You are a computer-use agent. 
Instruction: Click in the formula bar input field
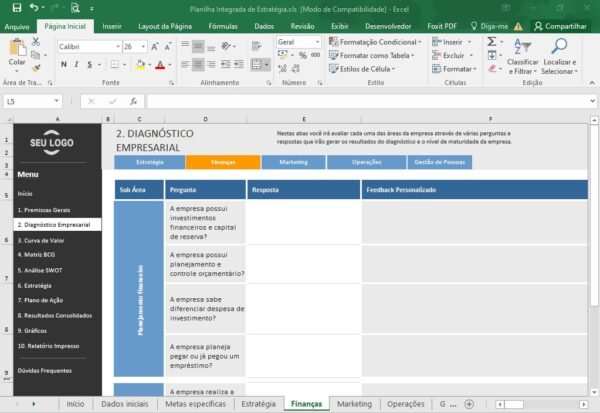pyautogui.click(x=367, y=101)
